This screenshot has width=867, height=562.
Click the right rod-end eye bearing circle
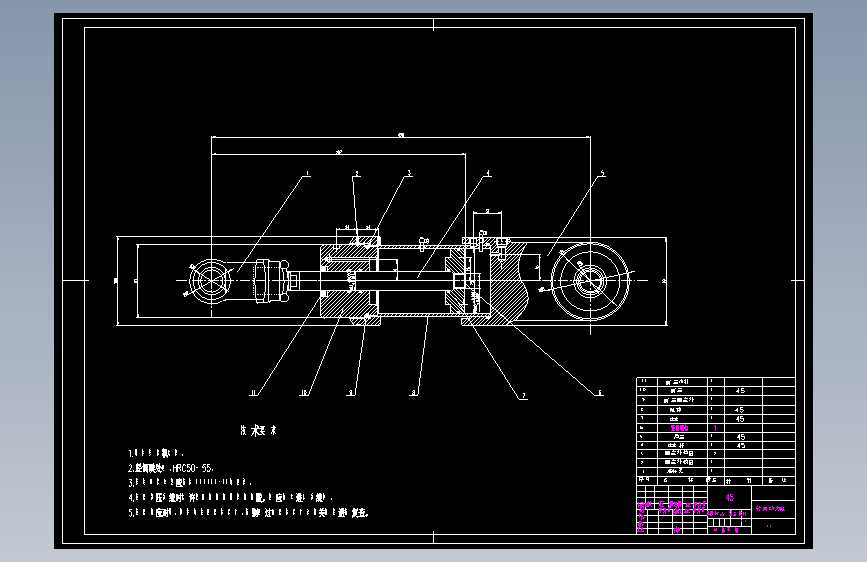pos(590,281)
